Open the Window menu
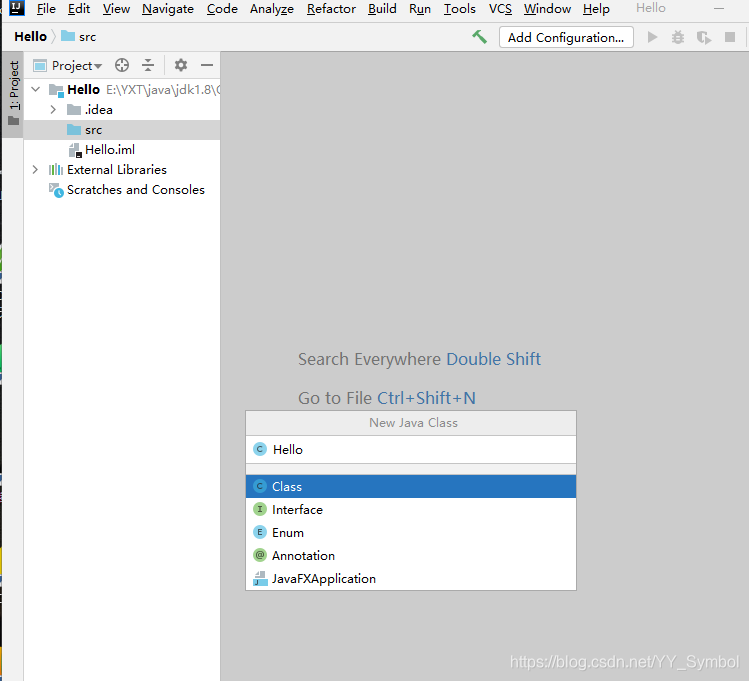This screenshot has height=681, width=749. (547, 9)
